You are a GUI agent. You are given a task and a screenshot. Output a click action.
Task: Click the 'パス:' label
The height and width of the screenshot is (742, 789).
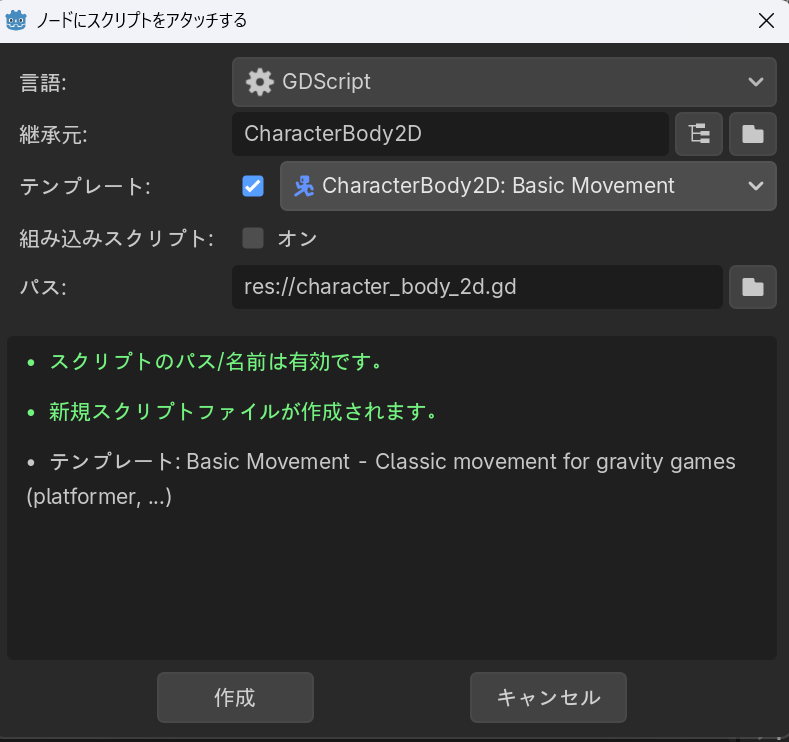(x=43, y=287)
